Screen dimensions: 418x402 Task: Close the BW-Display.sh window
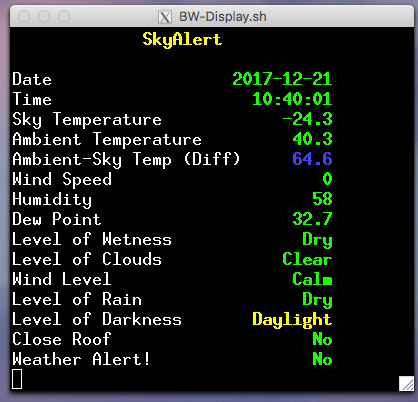(x=24, y=16)
